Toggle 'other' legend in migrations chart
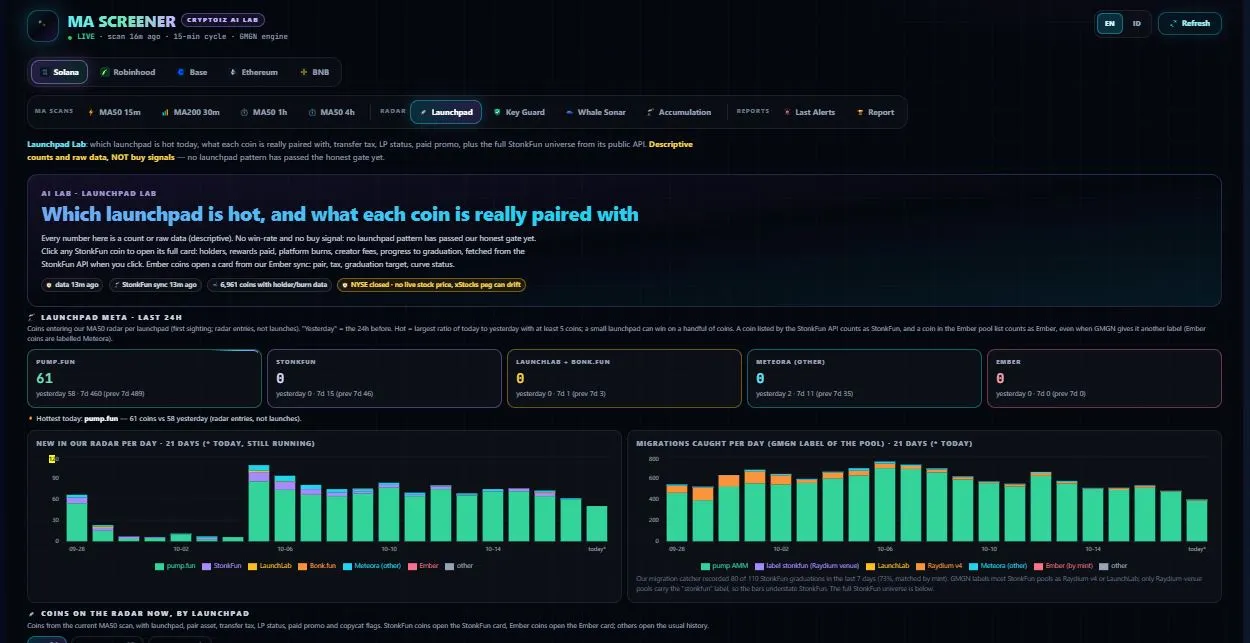The width and height of the screenshot is (1250, 643). [x=1113, y=566]
